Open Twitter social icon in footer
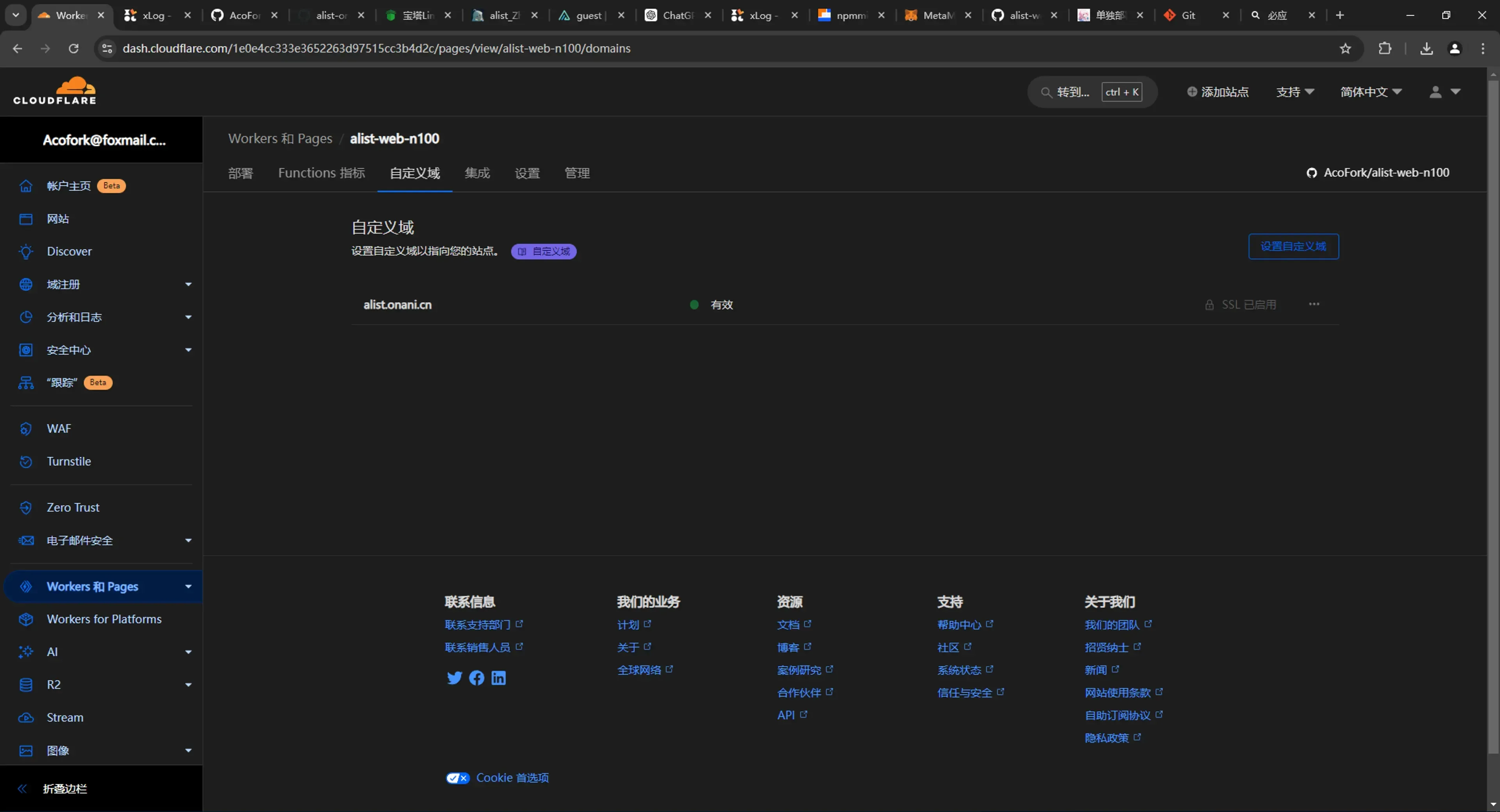1500x812 pixels. pos(454,678)
